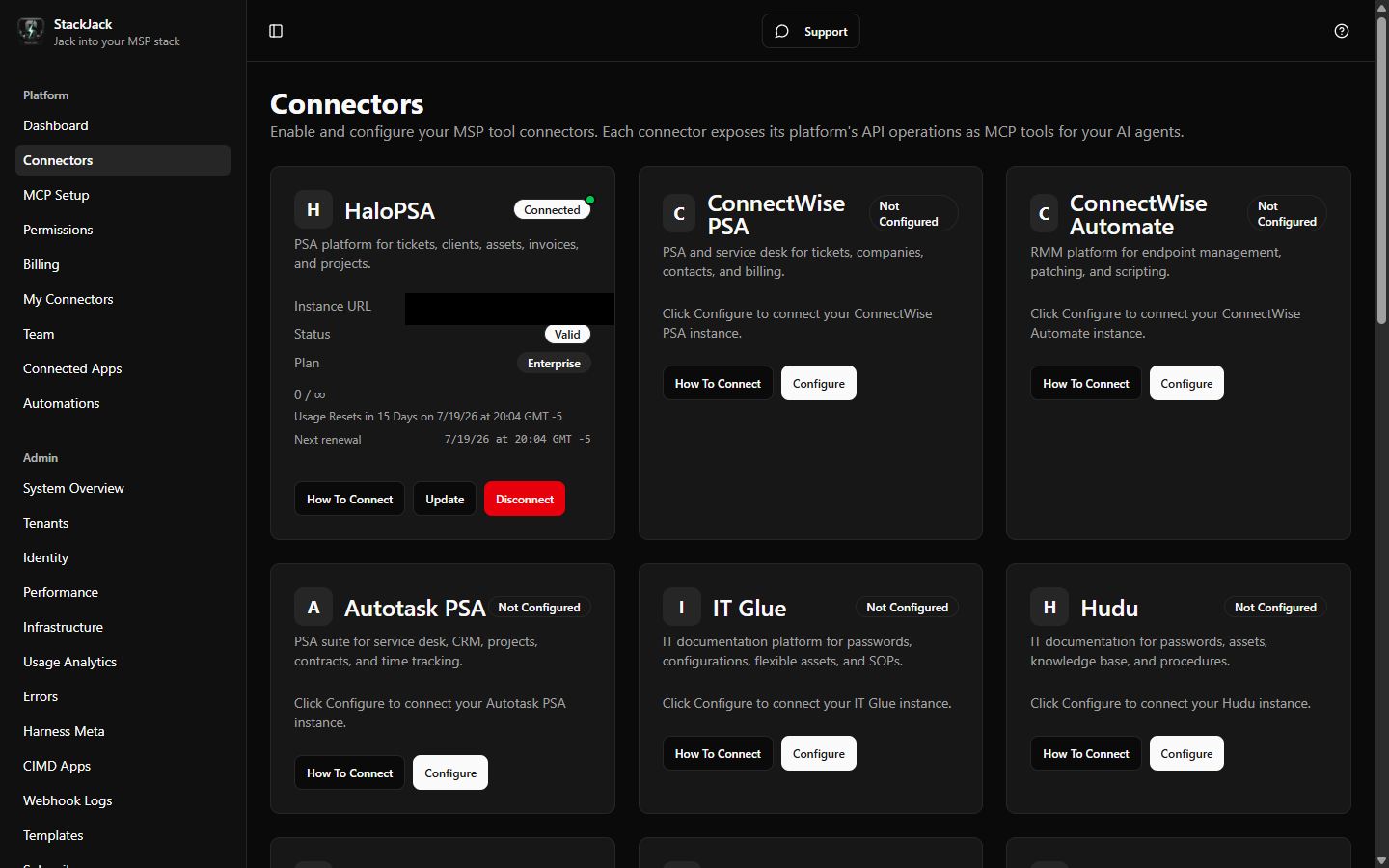Open Permissions page
Image resolution: width=1389 pixels, height=868 pixels.
(x=123, y=230)
